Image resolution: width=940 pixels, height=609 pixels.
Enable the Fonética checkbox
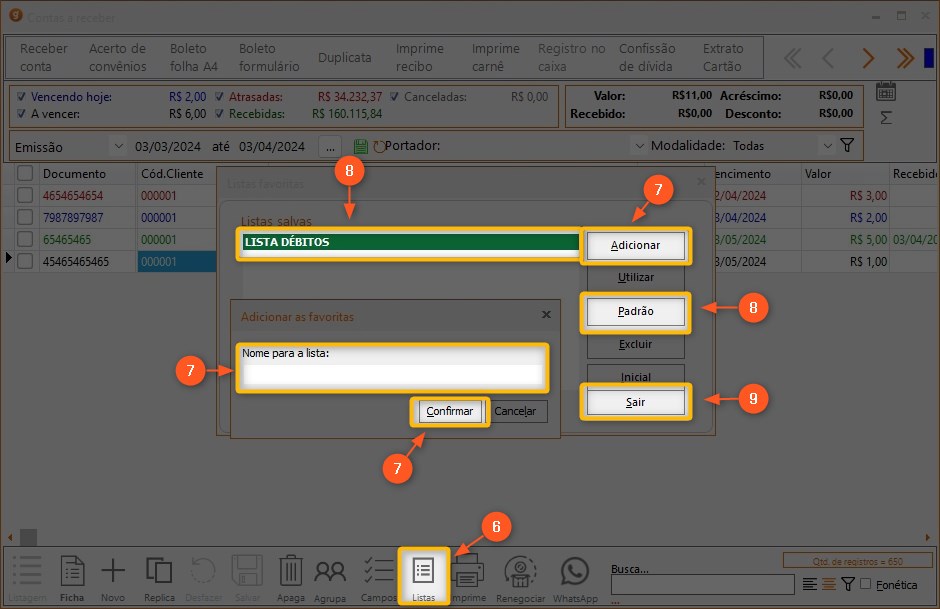click(x=866, y=584)
